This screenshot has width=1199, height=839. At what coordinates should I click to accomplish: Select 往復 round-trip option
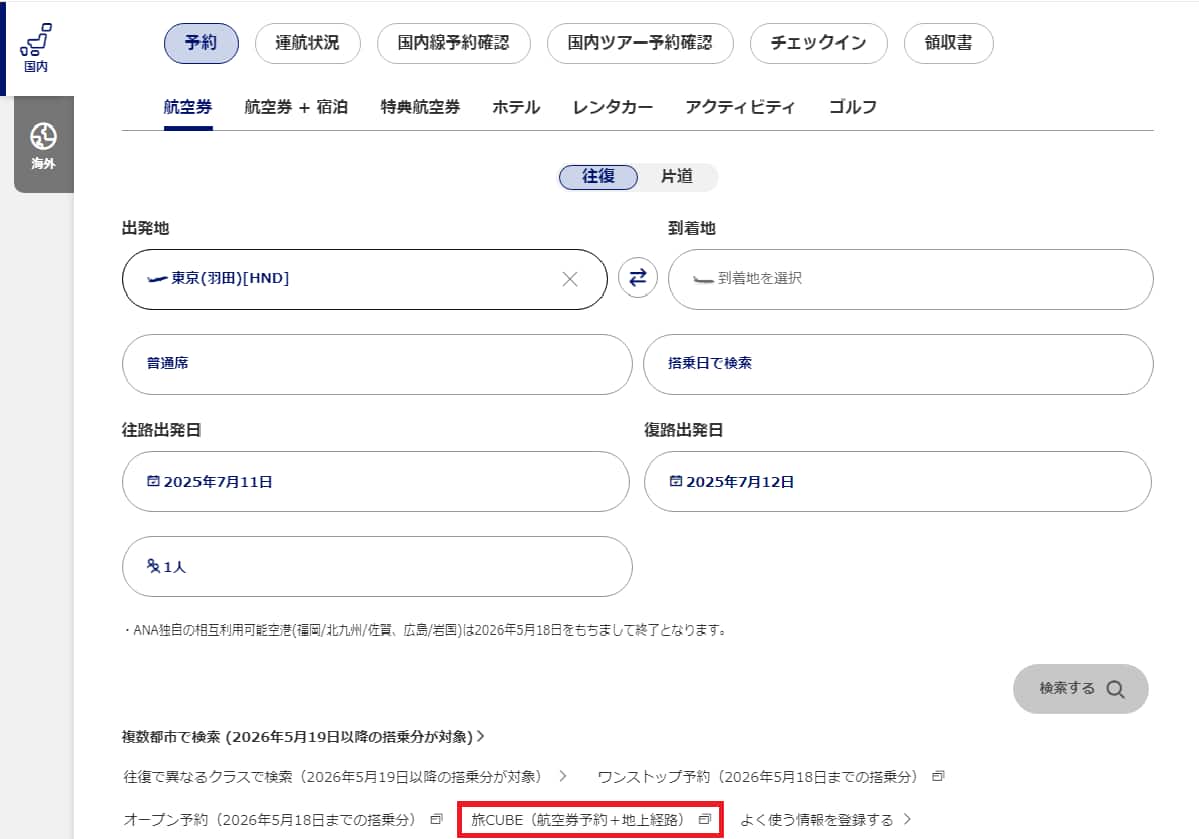pos(597,177)
